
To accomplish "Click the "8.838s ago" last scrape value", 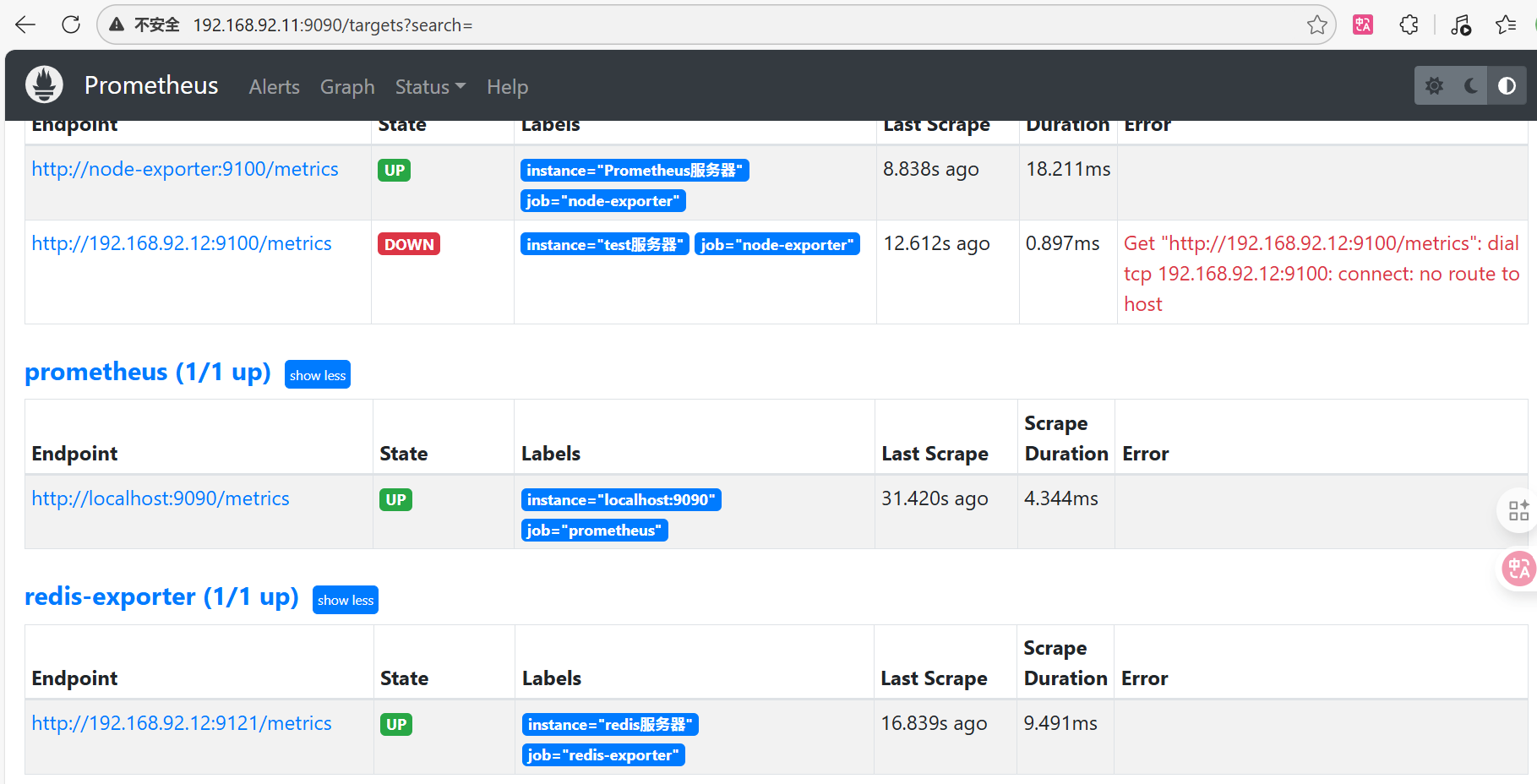I will 931,169.
